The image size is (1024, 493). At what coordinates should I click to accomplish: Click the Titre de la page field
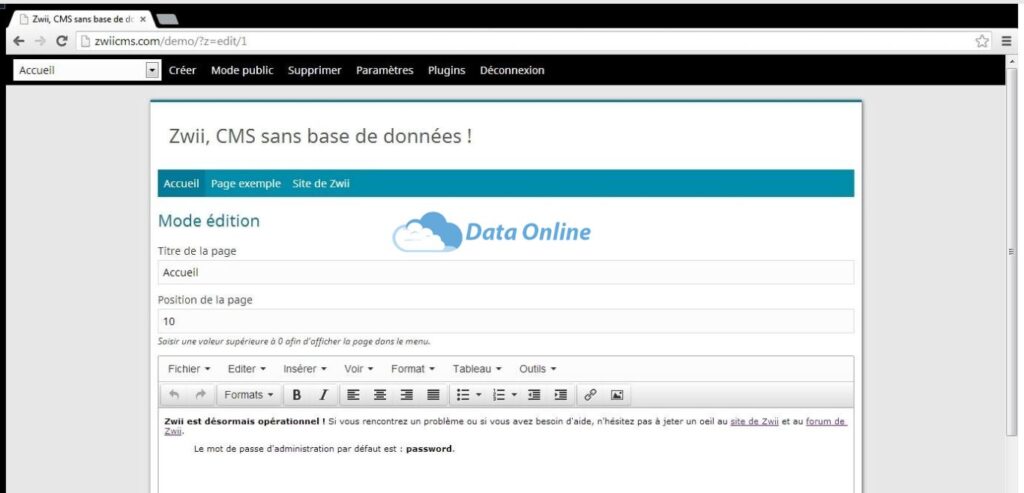(505, 272)
